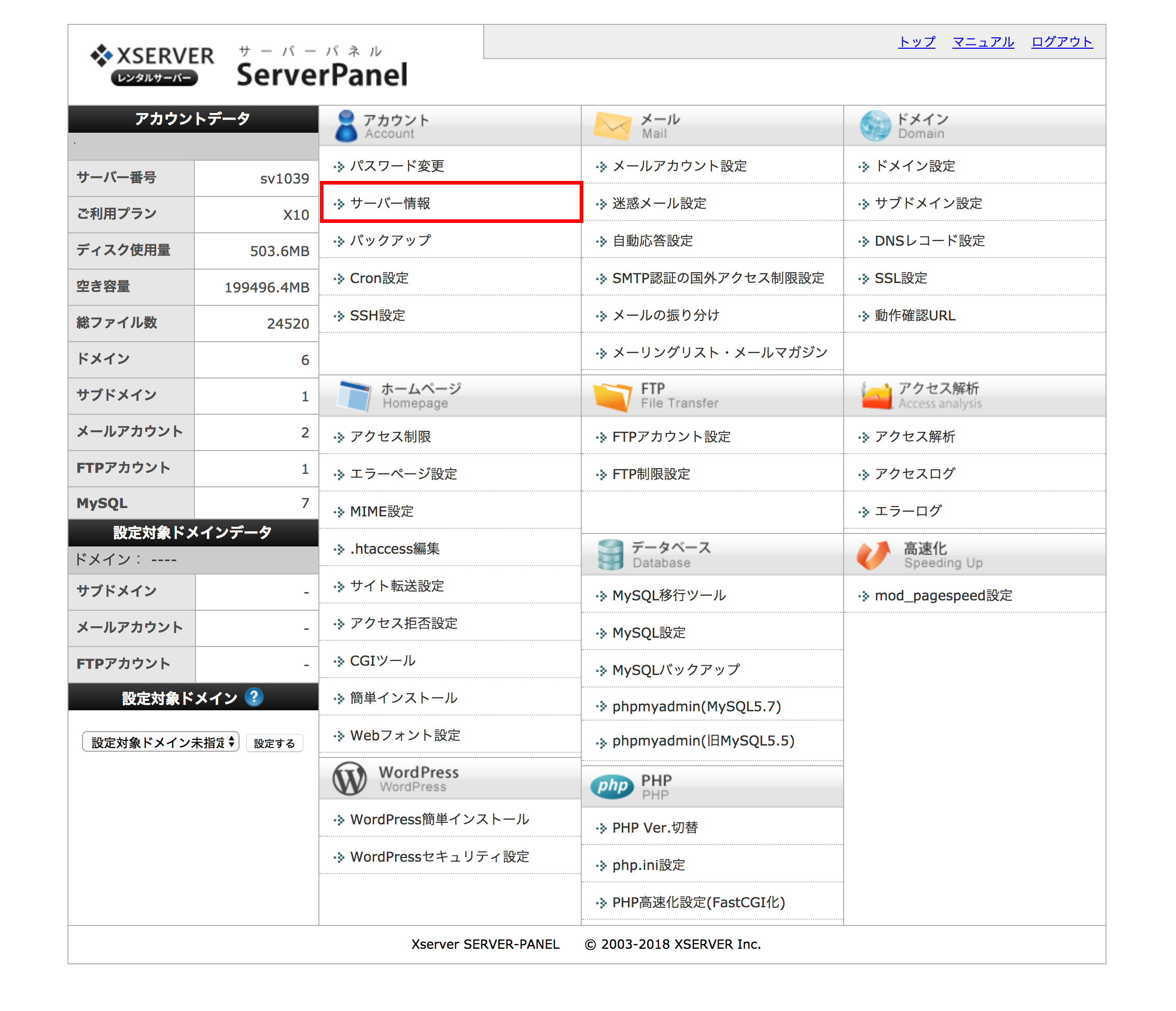Open SMTP認証の国外アクセス制限設定

point(718,278)
